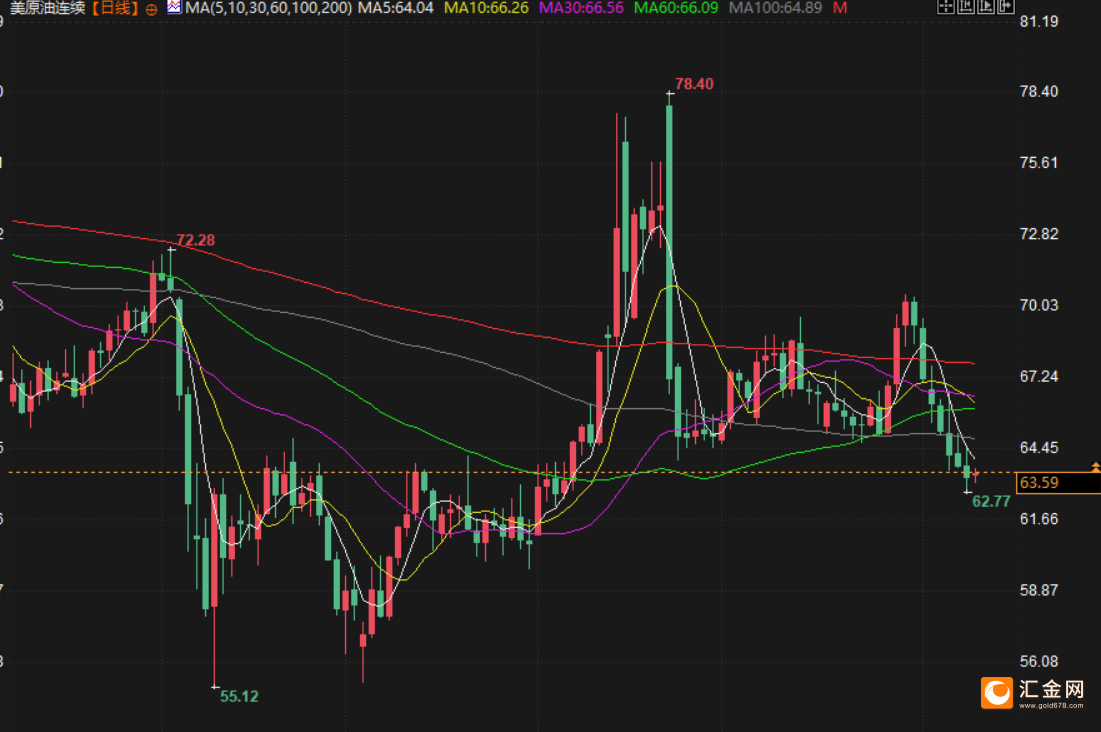Click the 美原油连续 instrument title
1101x732 pixels.
[48, 8]
